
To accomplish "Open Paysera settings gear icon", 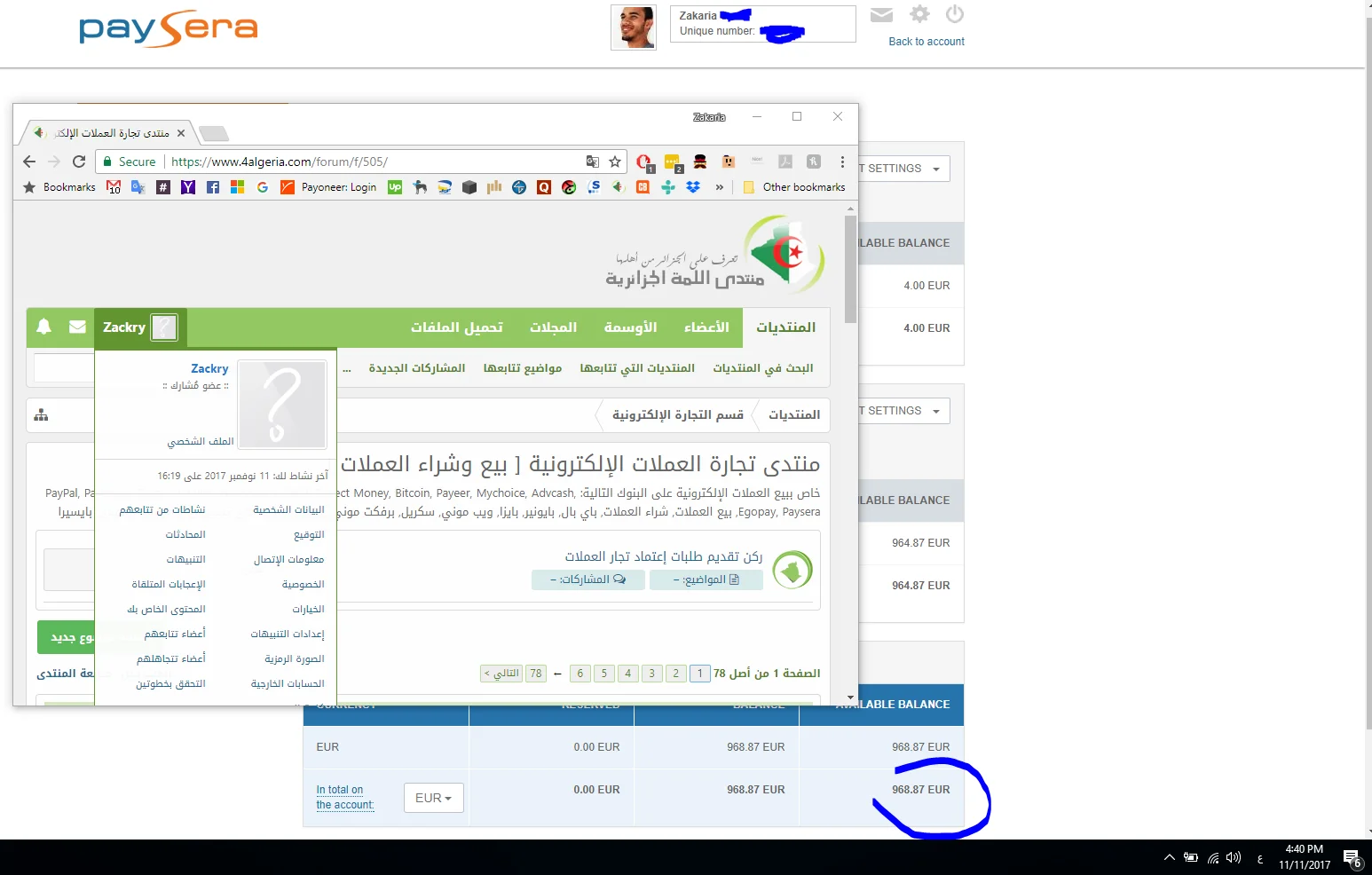I will (x=920, y=14).
